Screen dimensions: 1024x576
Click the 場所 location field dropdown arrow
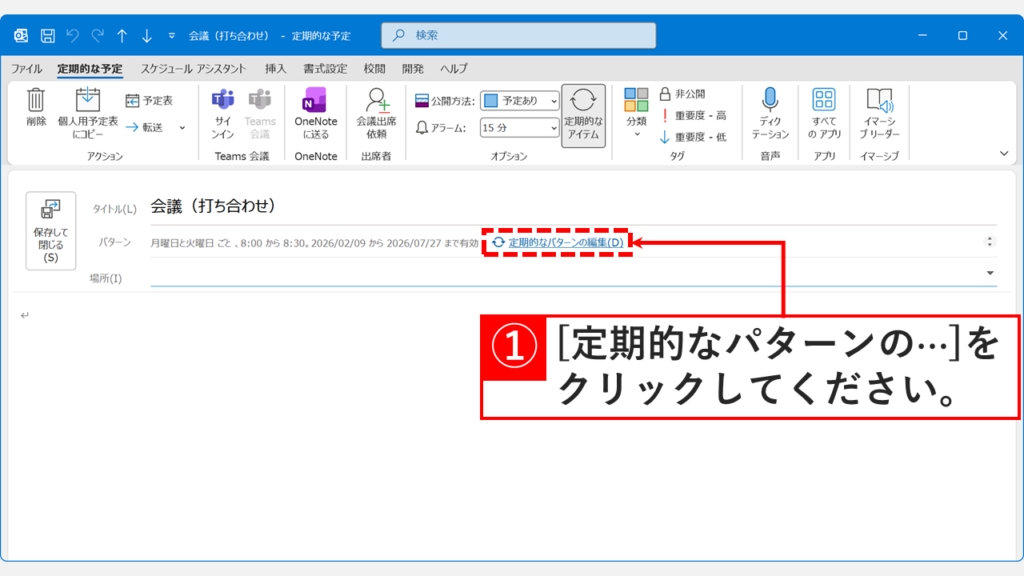pos(988,271)
